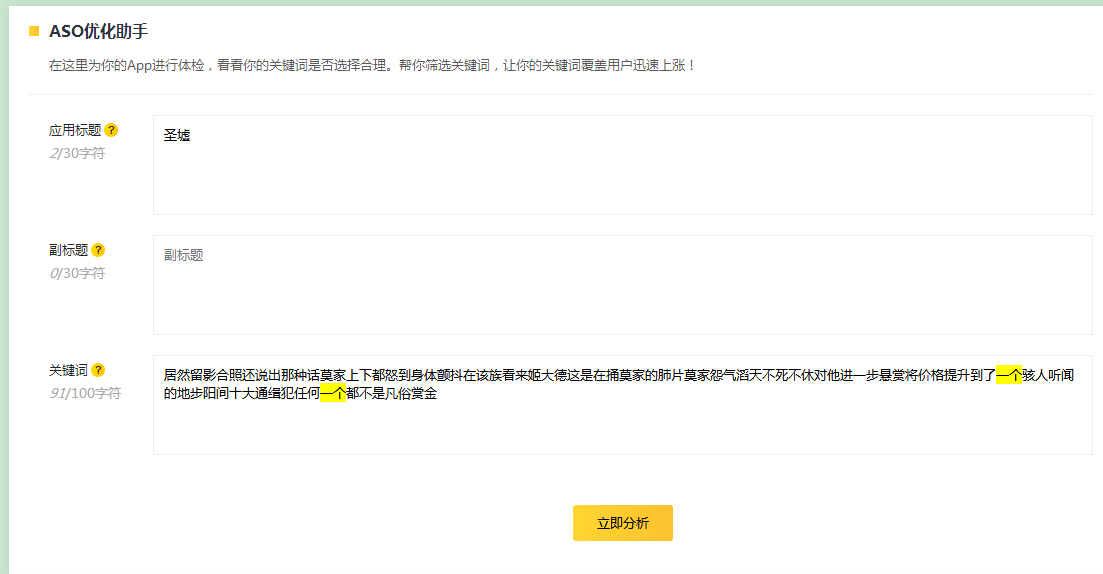Focus the 应用标题 text input box
The height and width of the screenshot is (574, 1103).
click(622, 175)
